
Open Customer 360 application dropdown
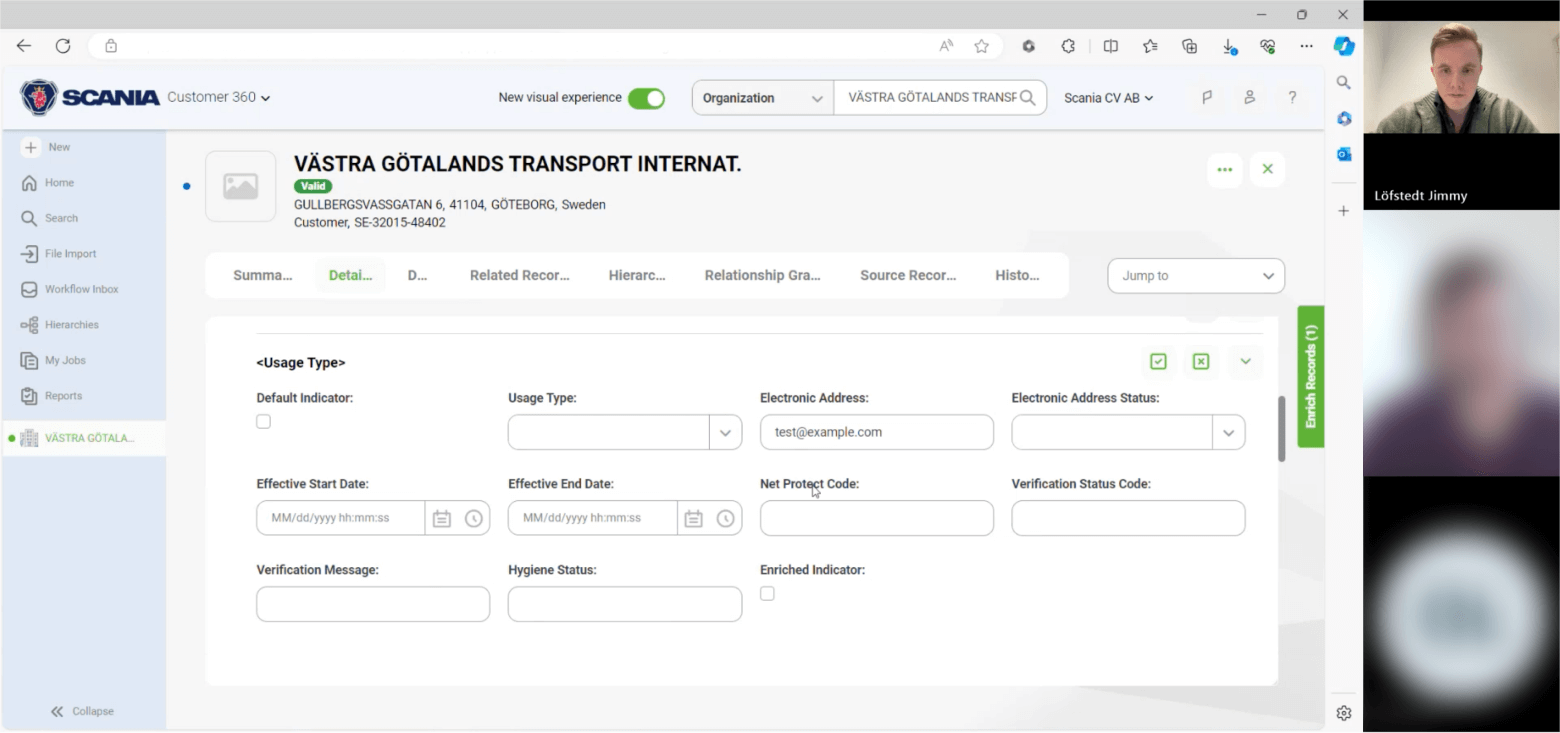[x=219, y=97]
